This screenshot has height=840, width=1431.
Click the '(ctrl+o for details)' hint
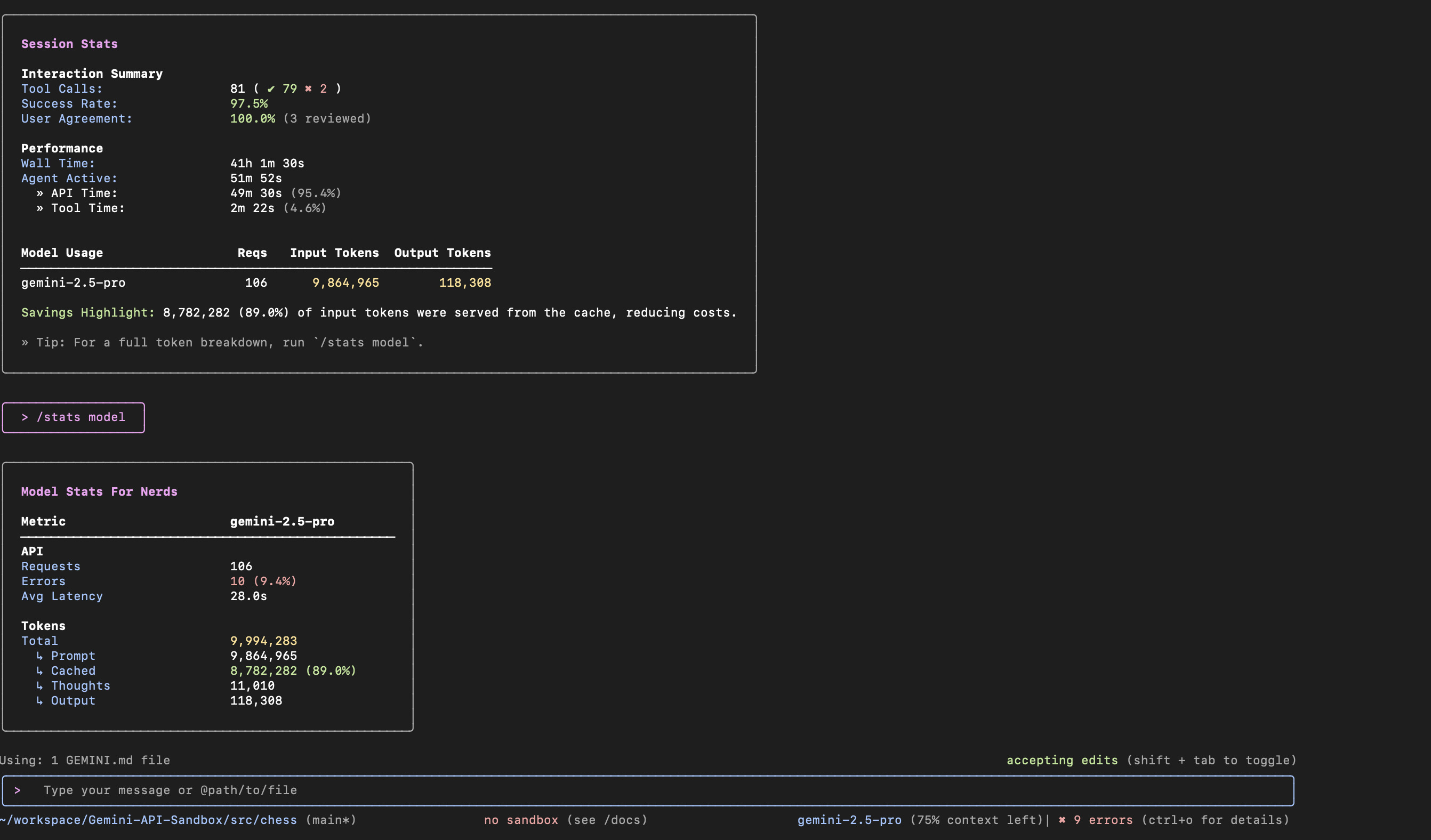pos(1215,820)
